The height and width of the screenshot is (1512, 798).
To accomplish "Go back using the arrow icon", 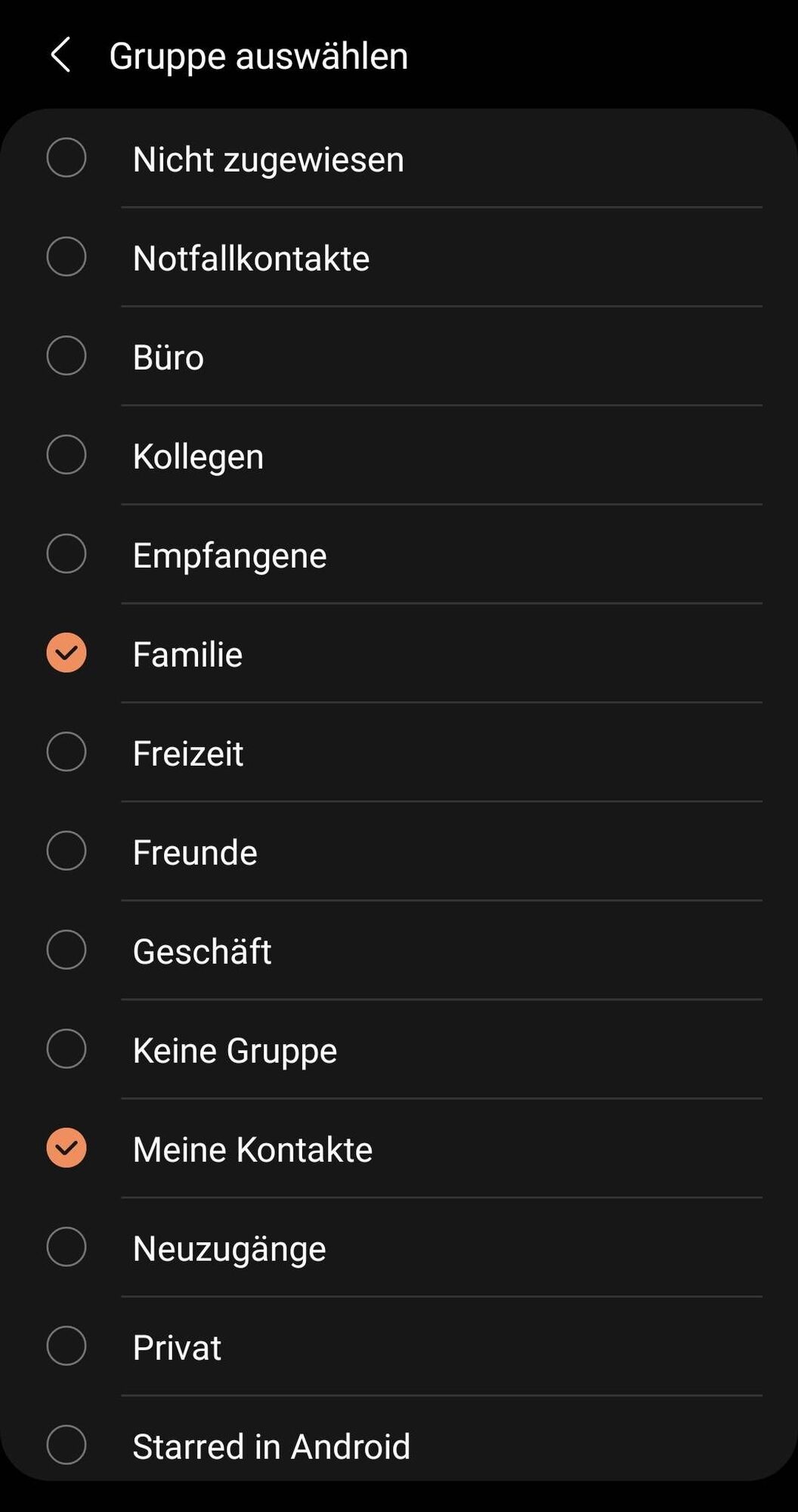I will [60, 55].
